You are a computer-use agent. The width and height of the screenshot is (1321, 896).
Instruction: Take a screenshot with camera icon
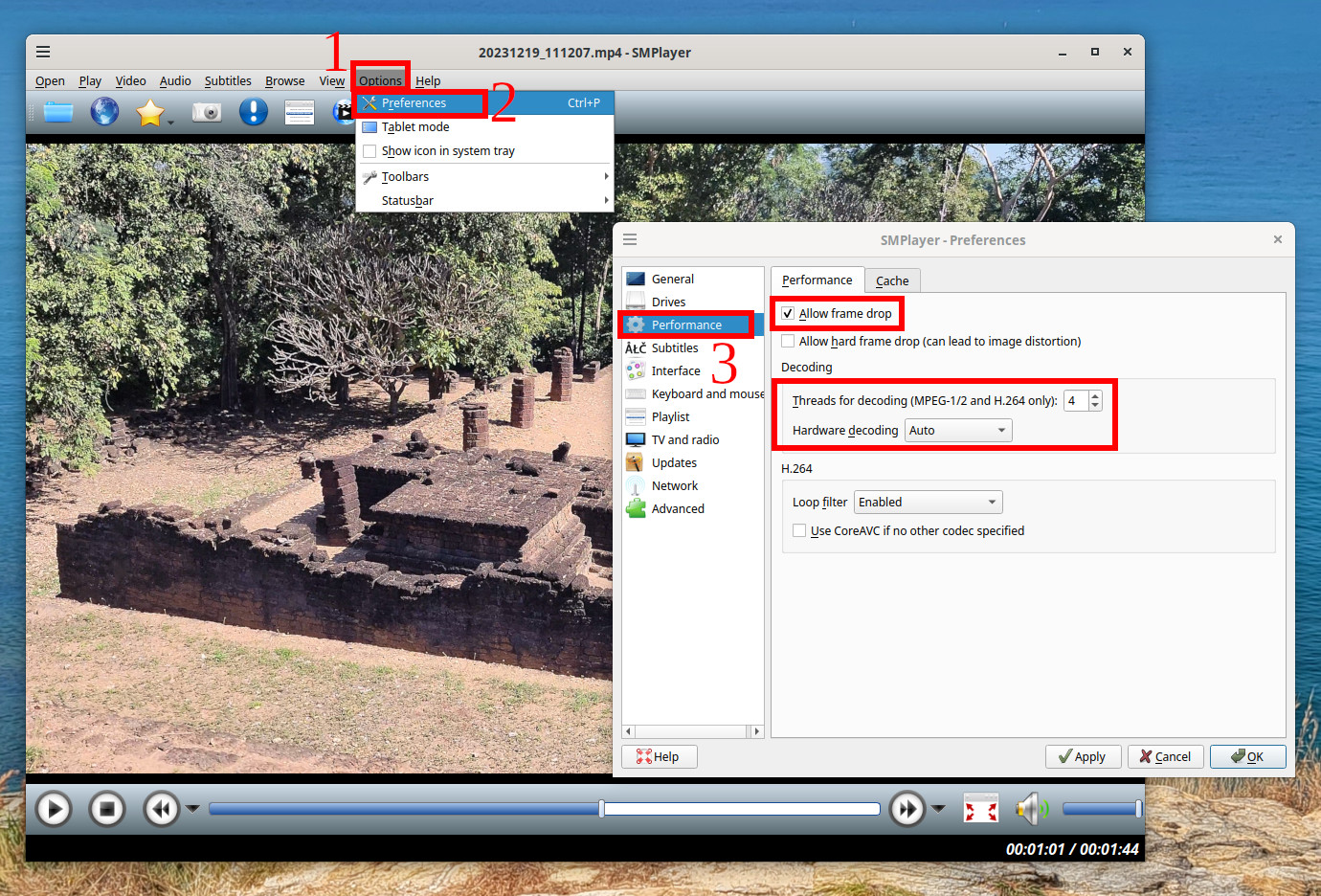click(x=207, y=112)
